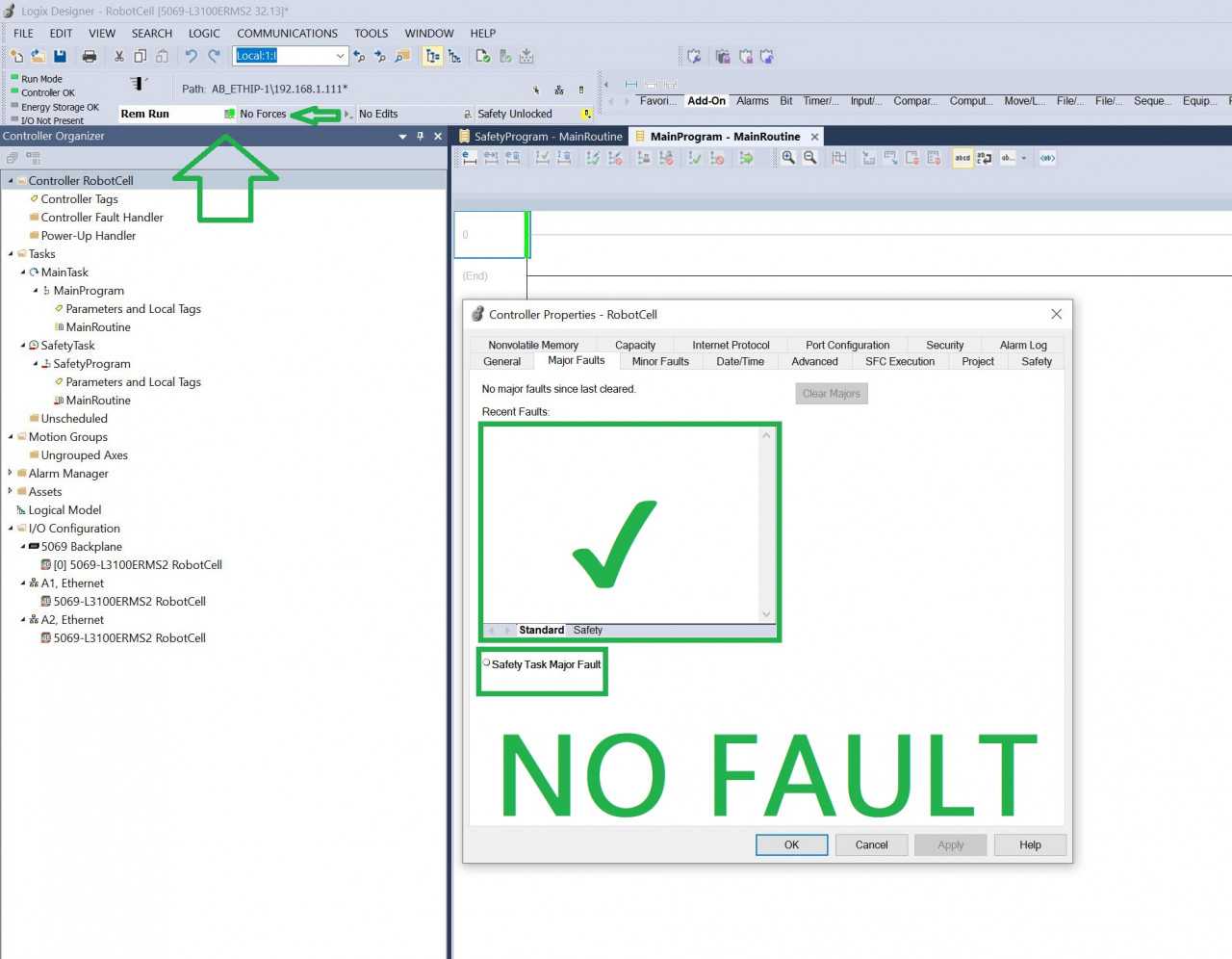Screen dimensions: 1232x959
Task: Click the Open project folder icon
Action: point(38,57)
